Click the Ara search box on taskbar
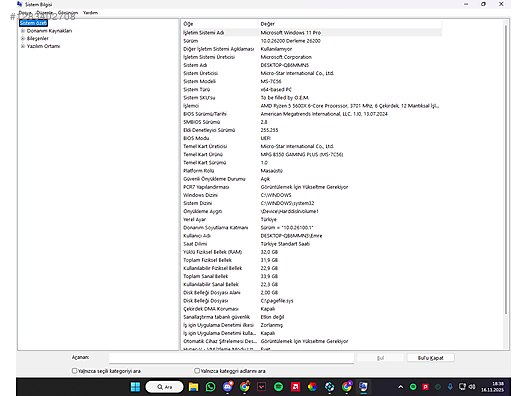This screenshot has height=396, width=528. point(164,387)
